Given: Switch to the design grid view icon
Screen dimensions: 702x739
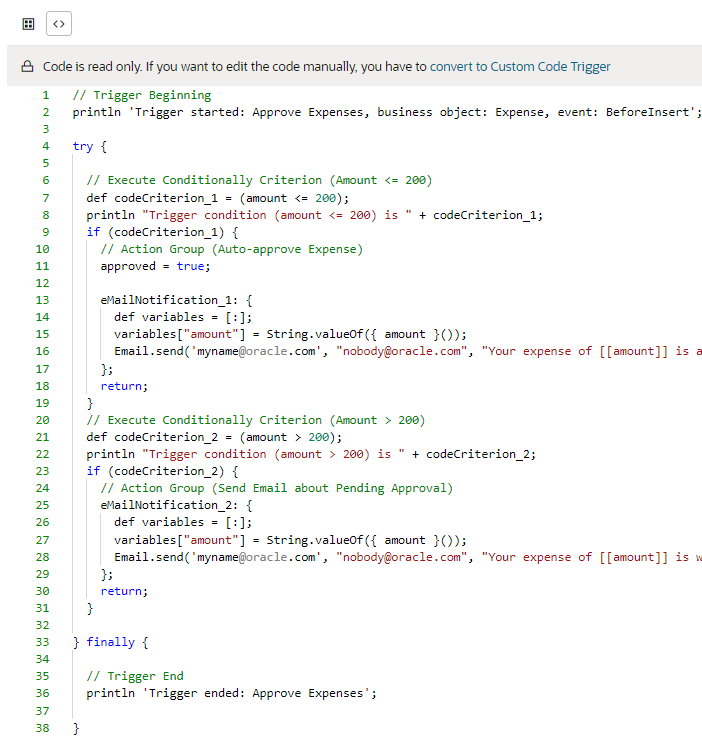Looking at the screenshot, I should (28, 24).
